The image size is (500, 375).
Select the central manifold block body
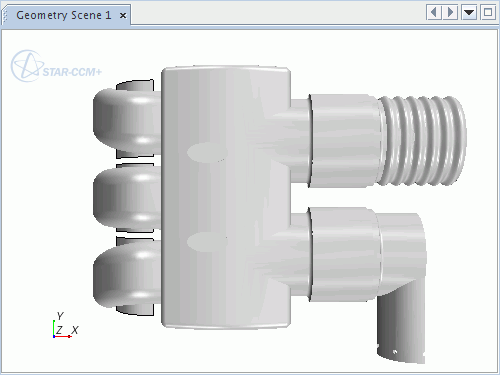(226, 197)
